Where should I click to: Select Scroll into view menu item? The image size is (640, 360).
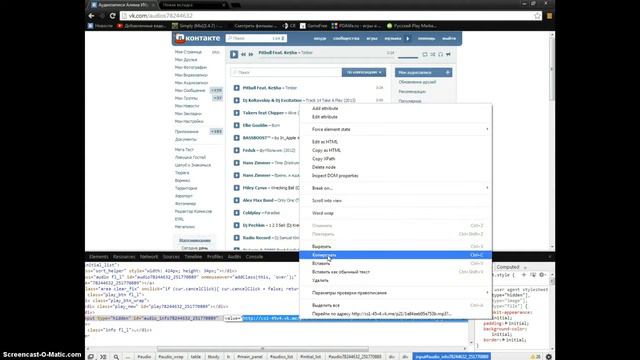(395, 201)
